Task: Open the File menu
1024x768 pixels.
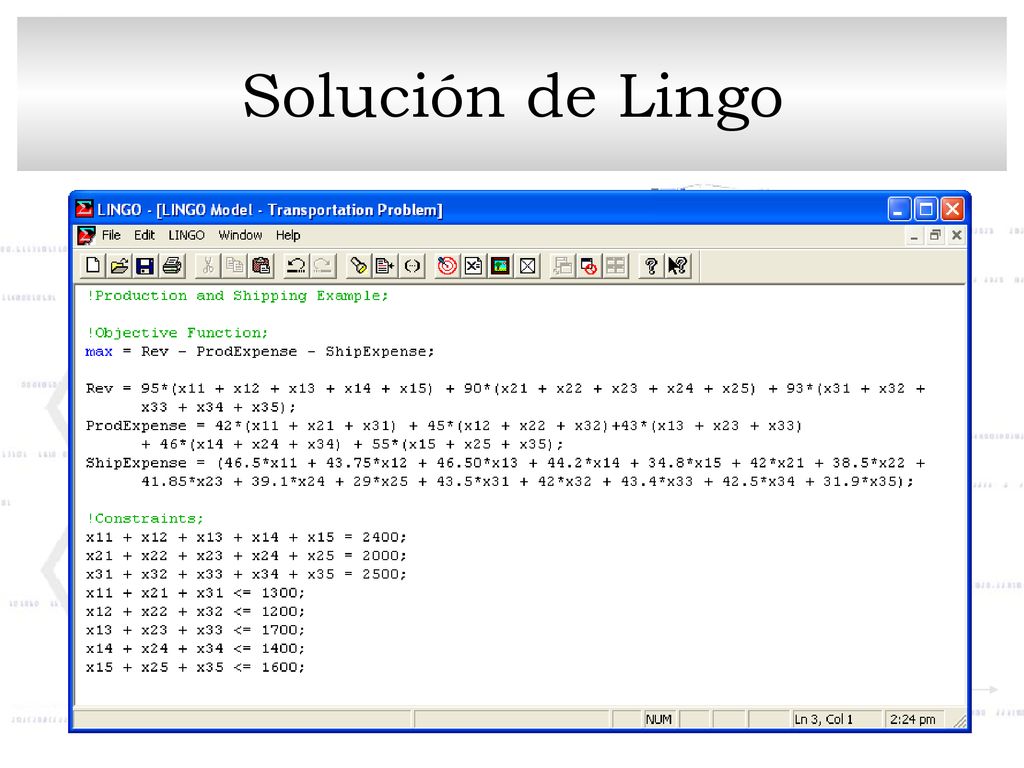Action: point(111,235)
